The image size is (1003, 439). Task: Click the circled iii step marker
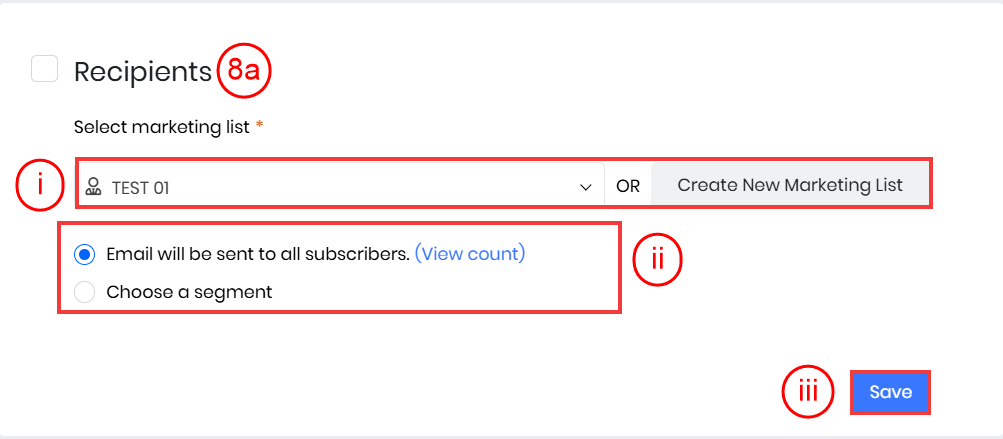807,392
